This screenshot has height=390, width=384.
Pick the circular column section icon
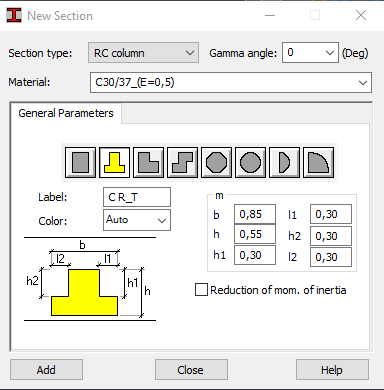coord(250,162)
